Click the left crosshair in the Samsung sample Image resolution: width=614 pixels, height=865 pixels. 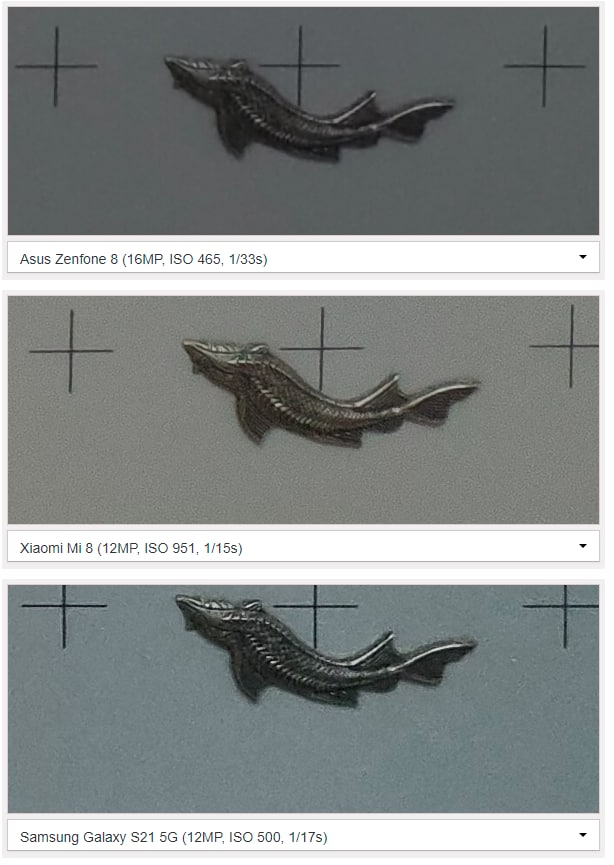(64, 606)
